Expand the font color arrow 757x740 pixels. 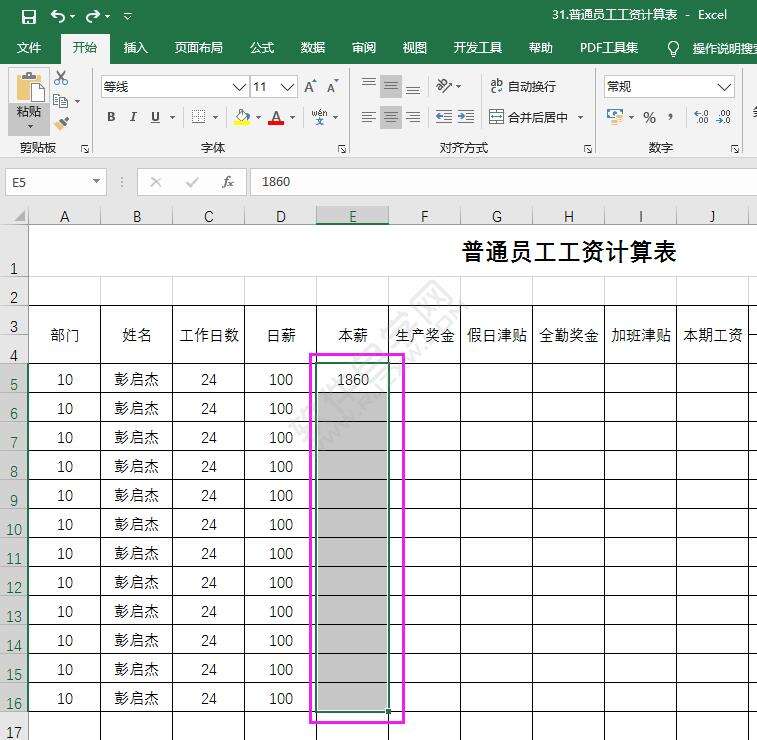click(293, 117)
